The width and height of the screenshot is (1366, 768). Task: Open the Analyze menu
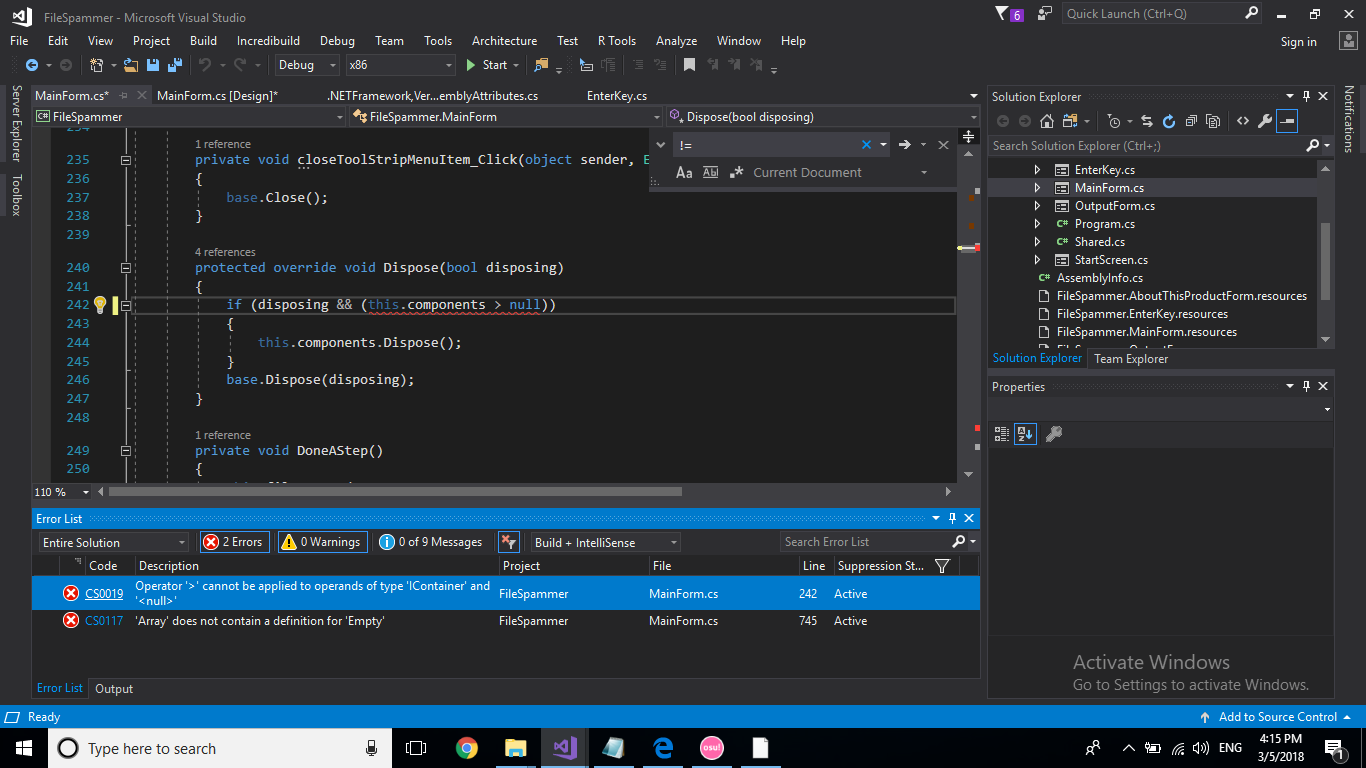coord(676,41)
